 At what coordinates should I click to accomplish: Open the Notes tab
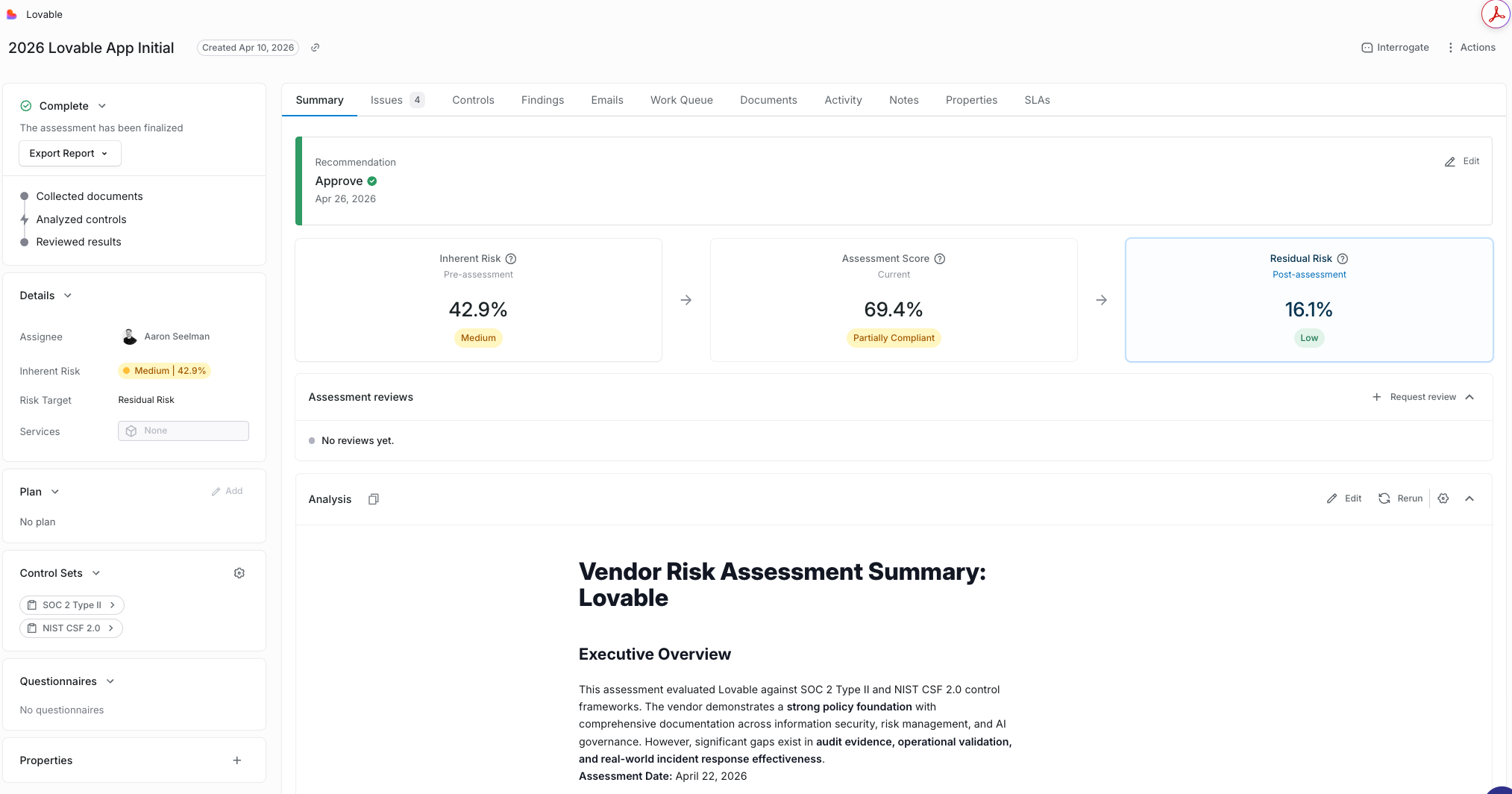pyautogui.click(x=904, y=100)
